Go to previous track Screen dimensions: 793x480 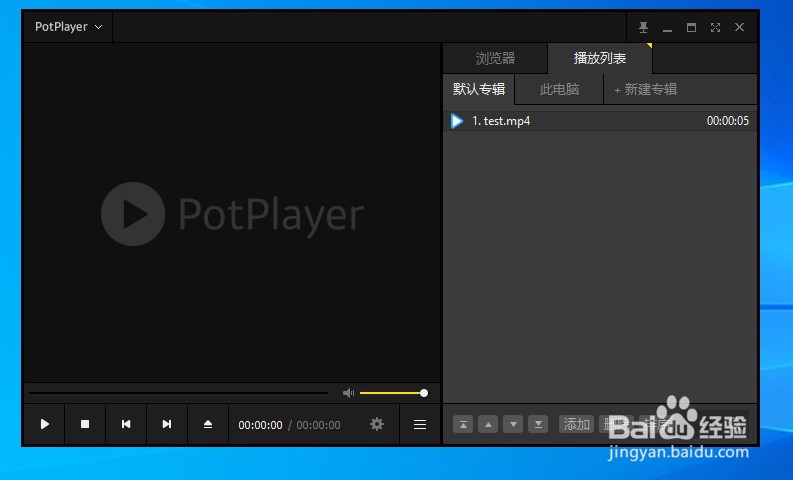point(126,424)
